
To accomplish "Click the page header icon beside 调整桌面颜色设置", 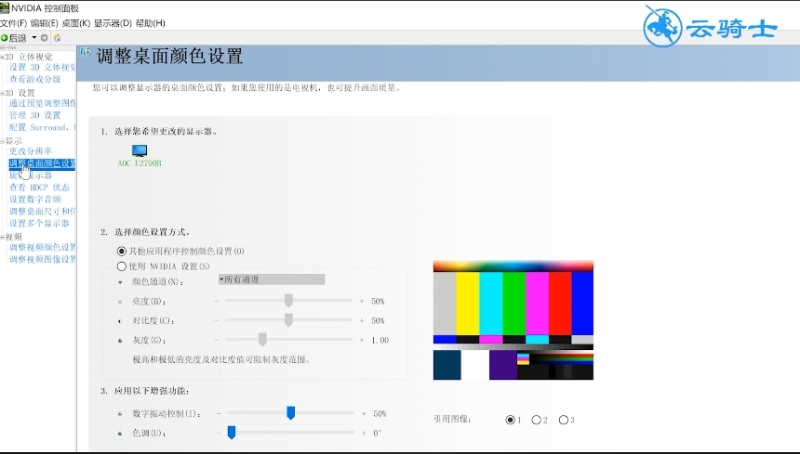I will click(85, 52).
